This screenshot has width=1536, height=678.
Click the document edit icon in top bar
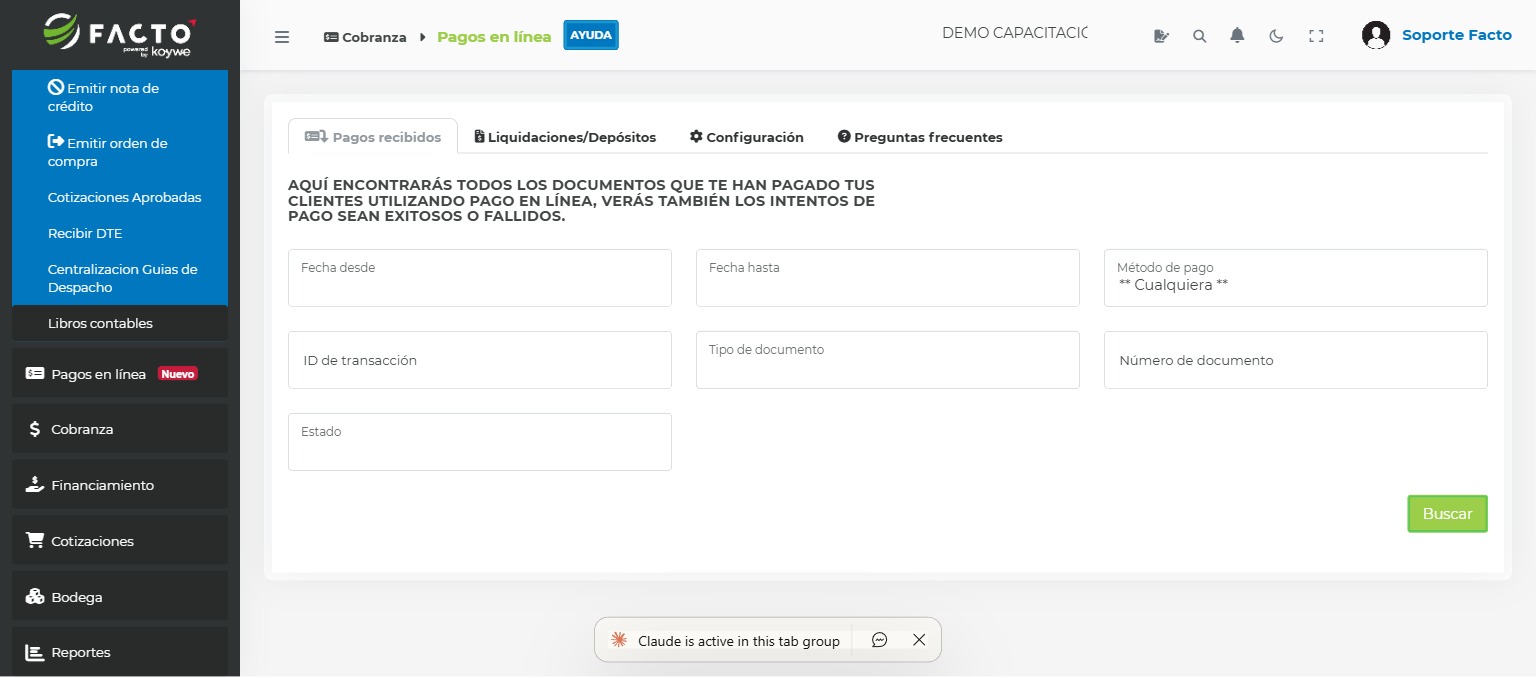coord(1161,35)
